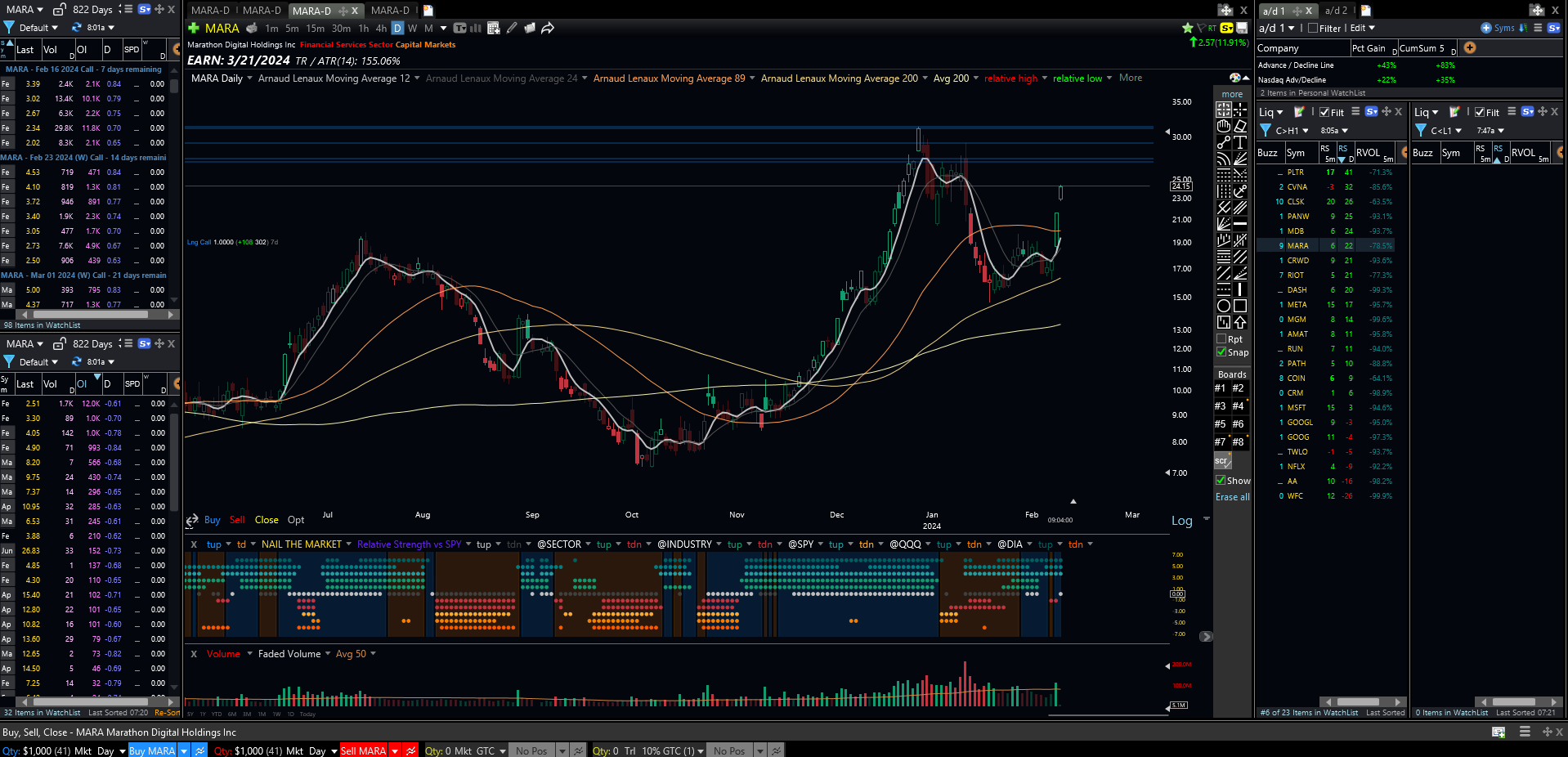This screenshot has width=1568, height=757.
Task: Pick the eraser drawing tool
Action: pyautogui.click(x=1240, y=126)
